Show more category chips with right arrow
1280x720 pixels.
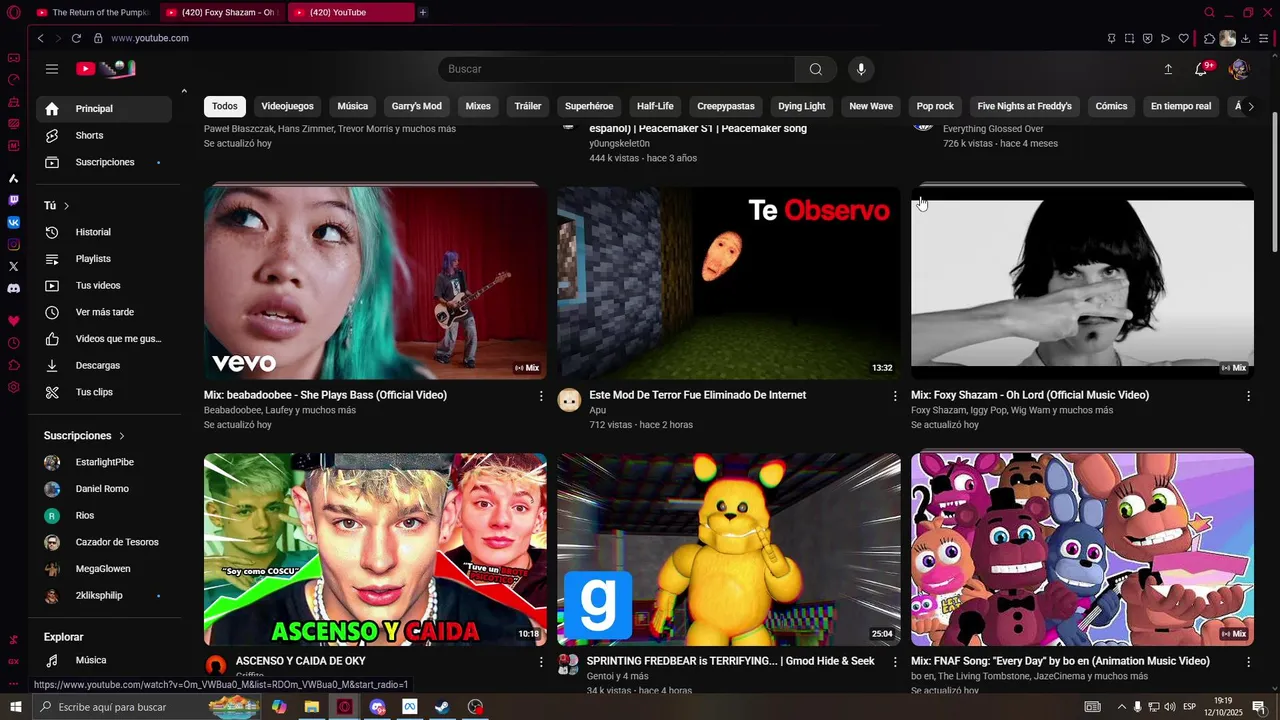click(x=1250, y=106)
